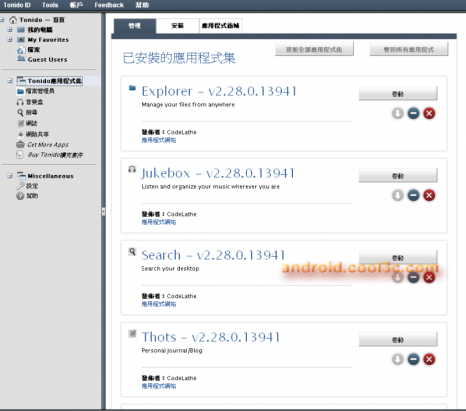The width and height of the screenshot is (466, 411).
Task: Open the Feedback menu
Action: [109, 5]
